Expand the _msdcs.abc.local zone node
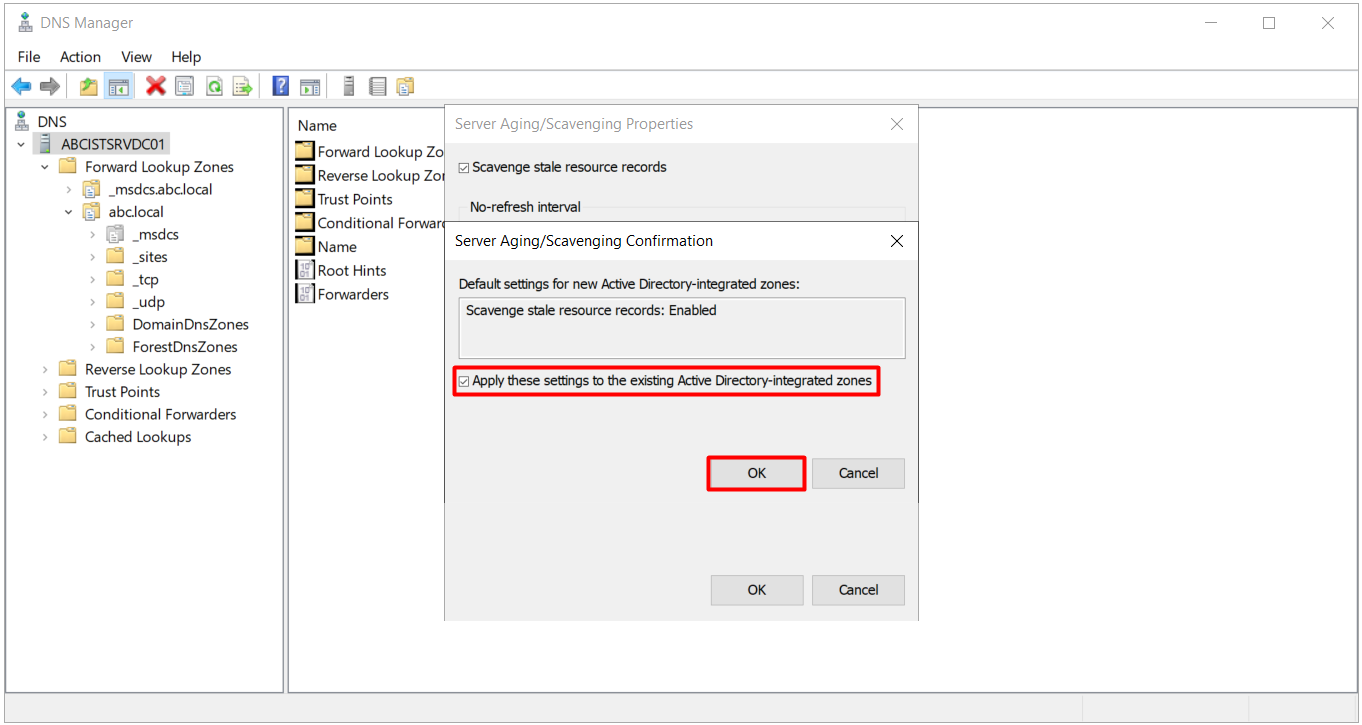1362x725 pixels. [68, 190]
